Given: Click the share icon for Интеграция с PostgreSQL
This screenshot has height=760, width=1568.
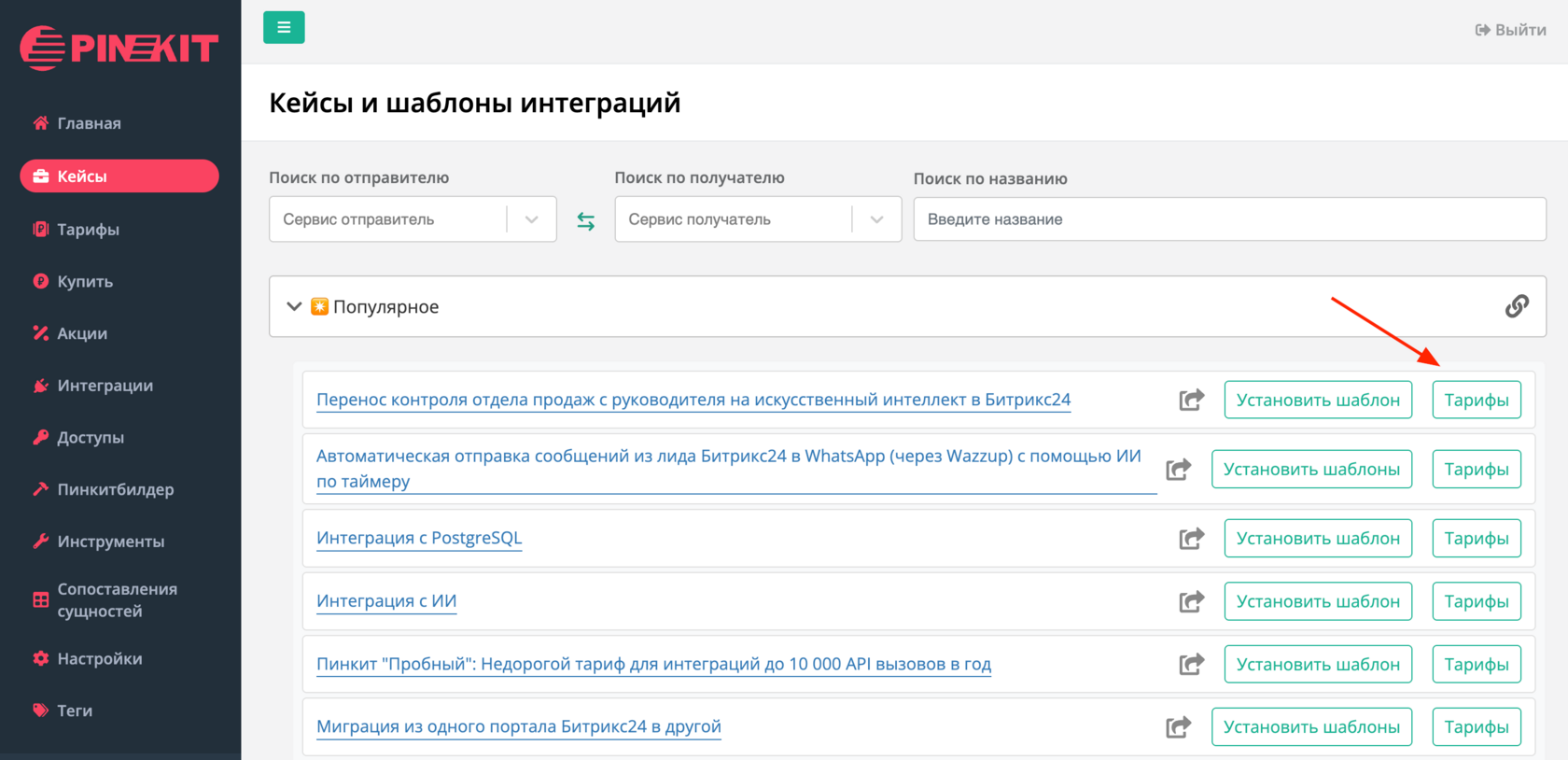Looking at the screenshot, I should [1191, 539].
